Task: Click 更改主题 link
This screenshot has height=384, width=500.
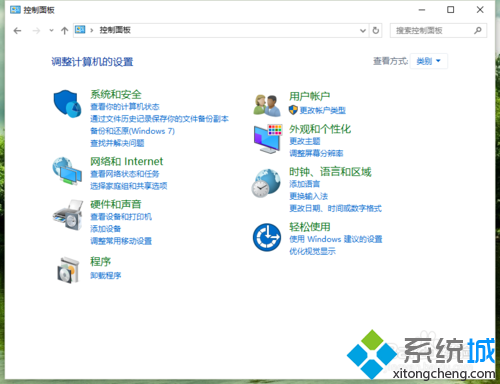Action: click(x=305, y=141)
